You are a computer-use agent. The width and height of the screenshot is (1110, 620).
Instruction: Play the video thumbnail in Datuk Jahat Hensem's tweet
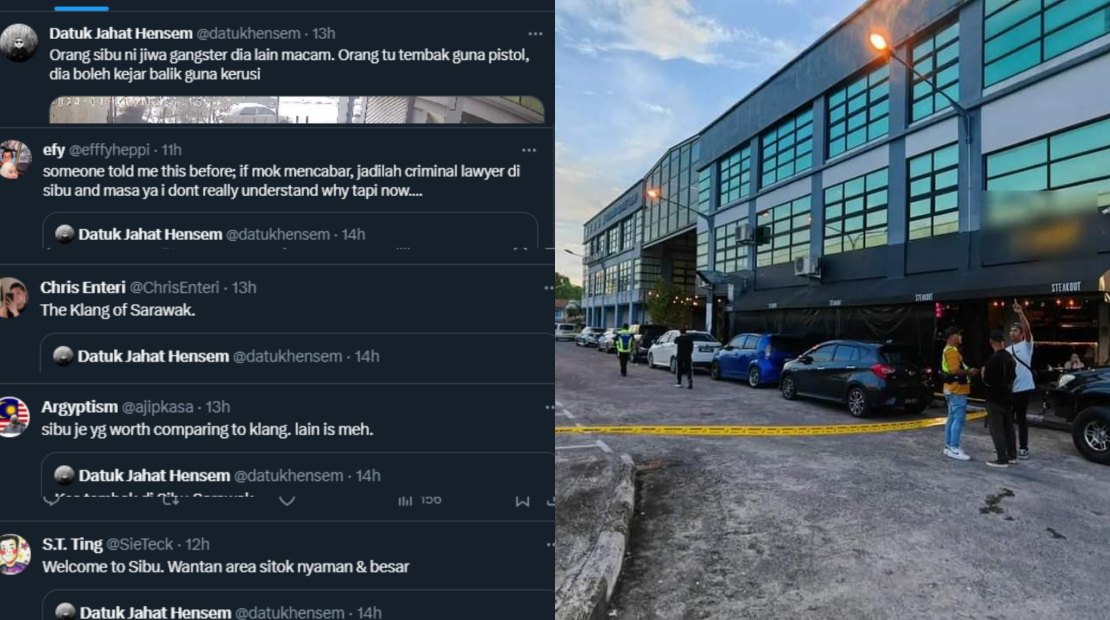pyautogui.click(x=297, y=110)
